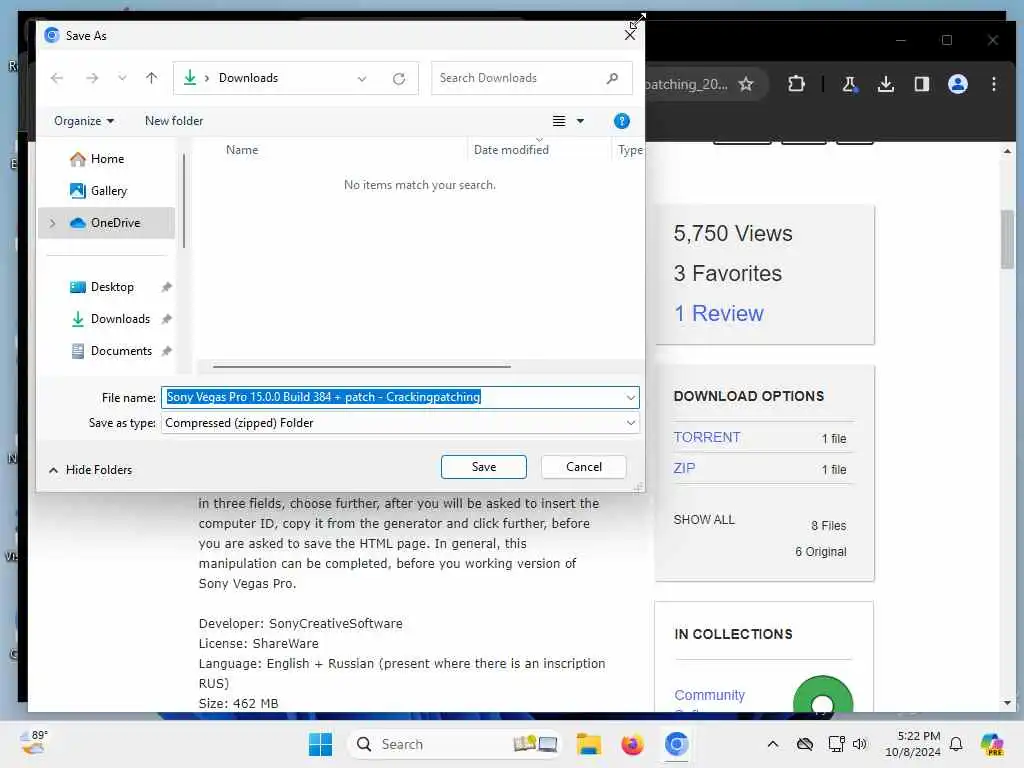Screen dimensions: 1024x768
Task: Refresh the Downloads folder view
Action: (x=399, y=78)
